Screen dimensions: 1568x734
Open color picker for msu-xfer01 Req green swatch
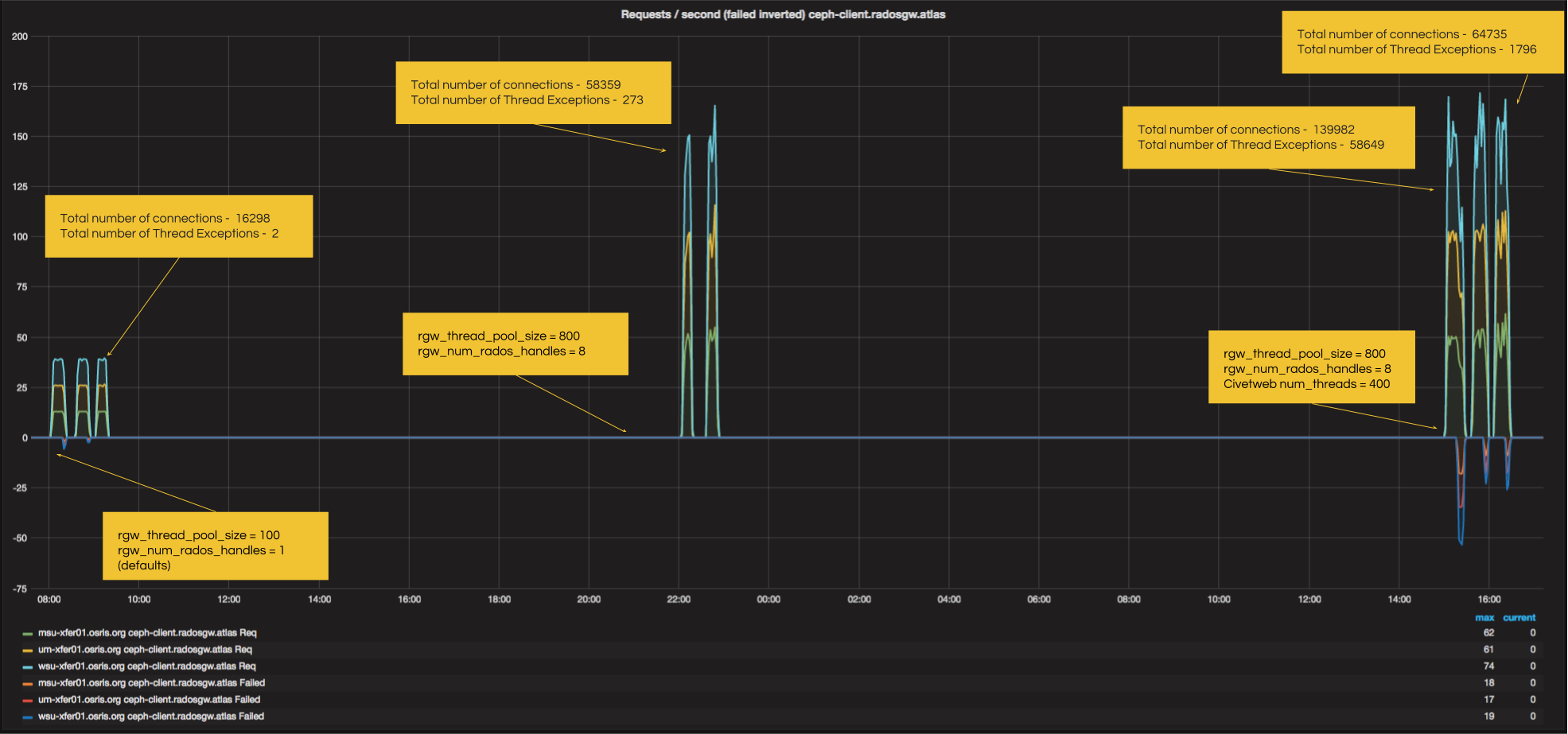click(28, 634)
